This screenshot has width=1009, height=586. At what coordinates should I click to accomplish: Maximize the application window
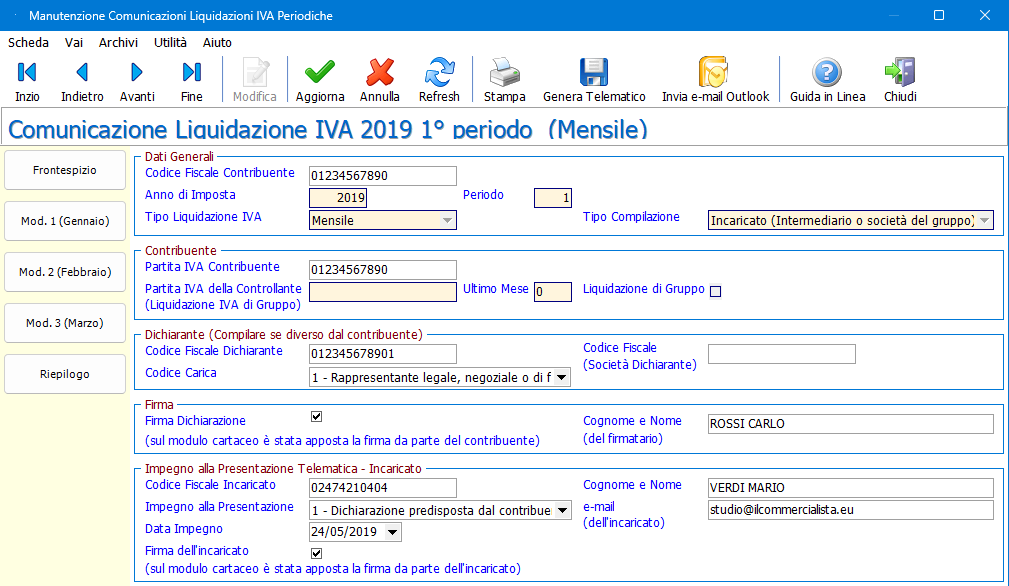click(939, 15)
